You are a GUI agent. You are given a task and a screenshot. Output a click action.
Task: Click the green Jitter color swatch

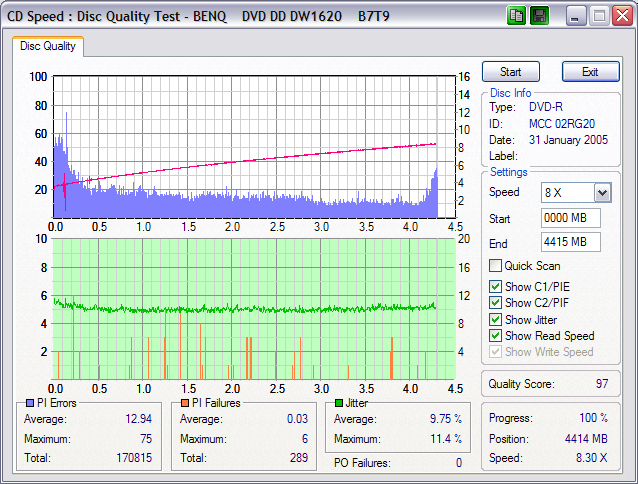point(339,404)
